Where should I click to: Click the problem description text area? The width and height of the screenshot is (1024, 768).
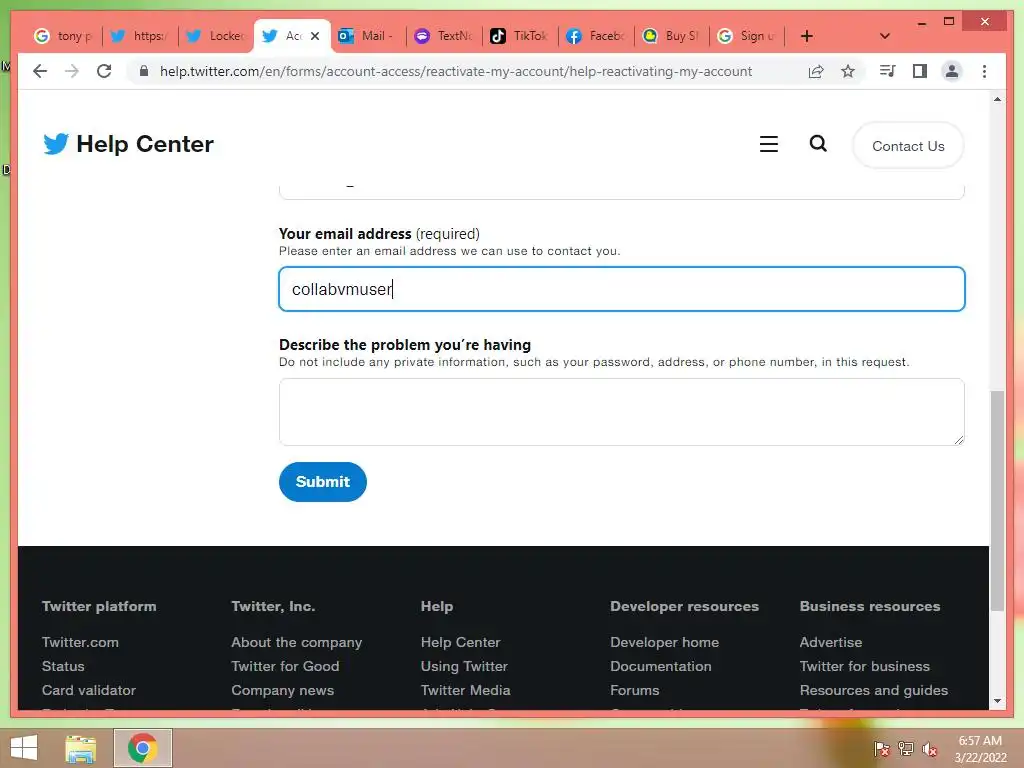pyautogui.click(x=622, y=412)
